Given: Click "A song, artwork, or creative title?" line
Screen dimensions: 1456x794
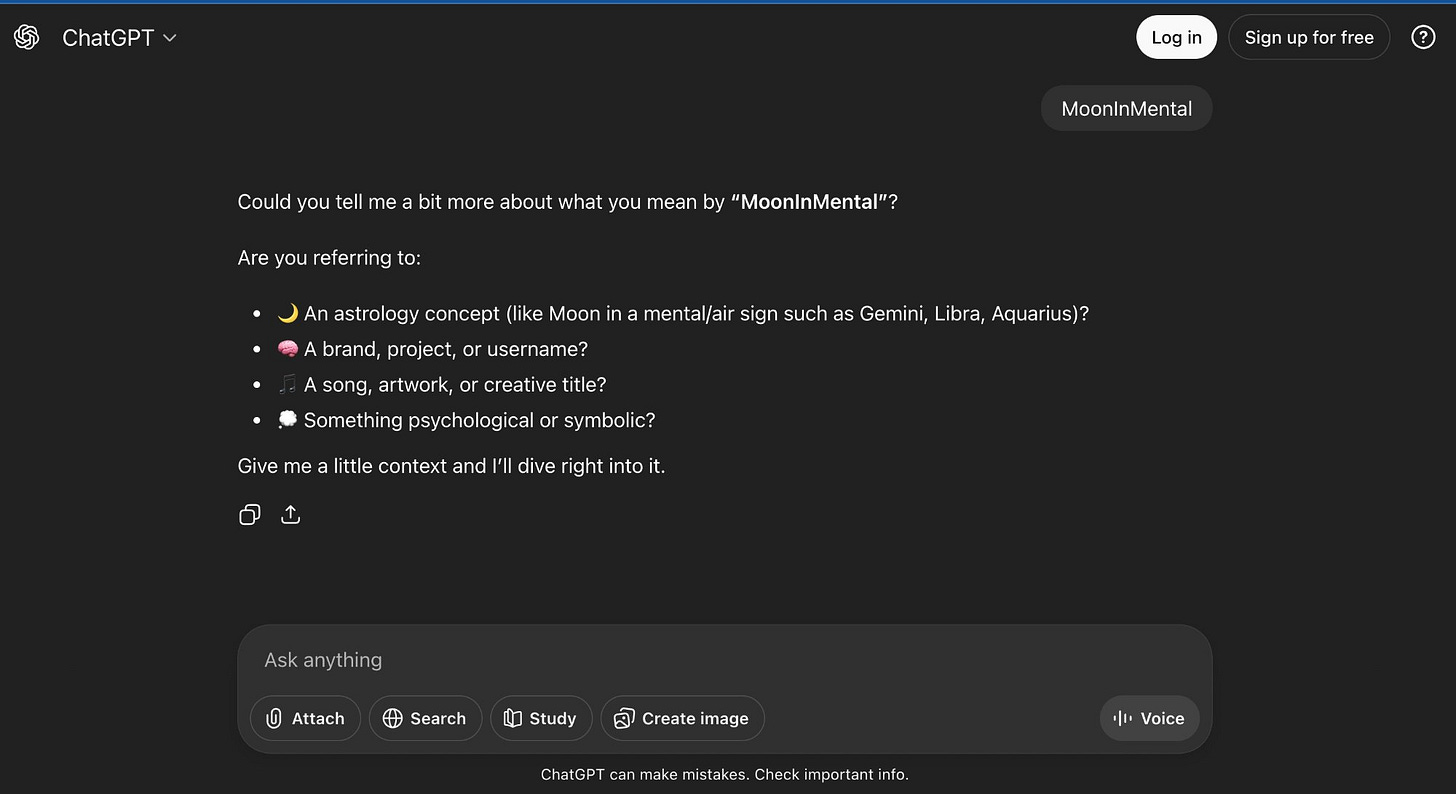Looking at the screenshot, I should point(442,385).
